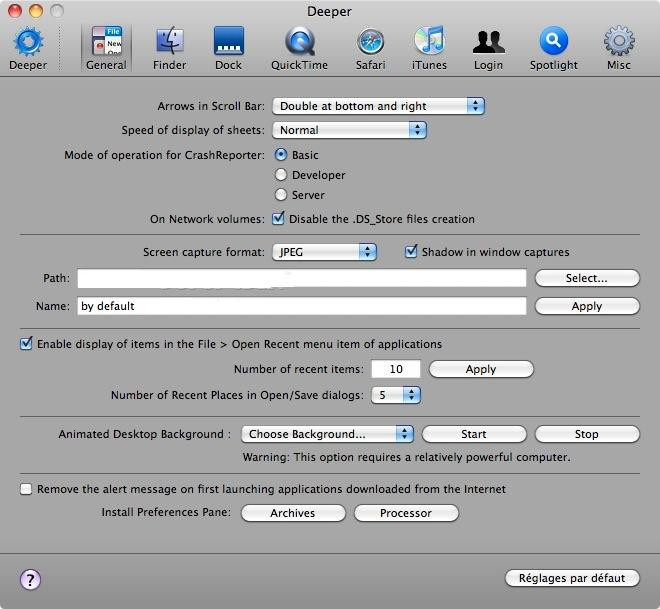
Task: Select the Basic CrashReporter mode
Action: 281,154
